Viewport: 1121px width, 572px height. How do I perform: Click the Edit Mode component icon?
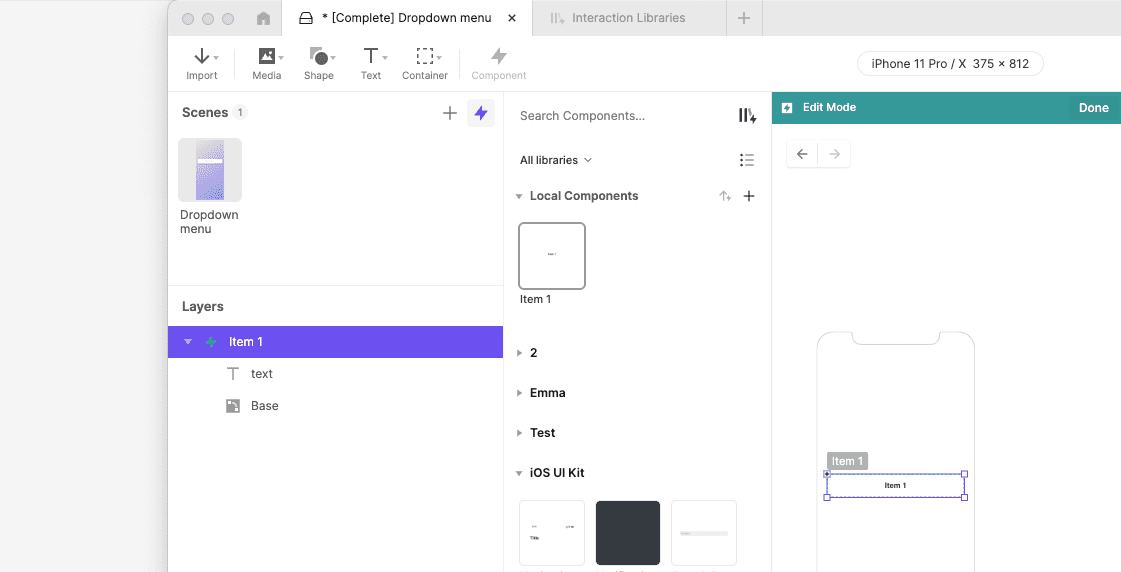coord(787,108)
